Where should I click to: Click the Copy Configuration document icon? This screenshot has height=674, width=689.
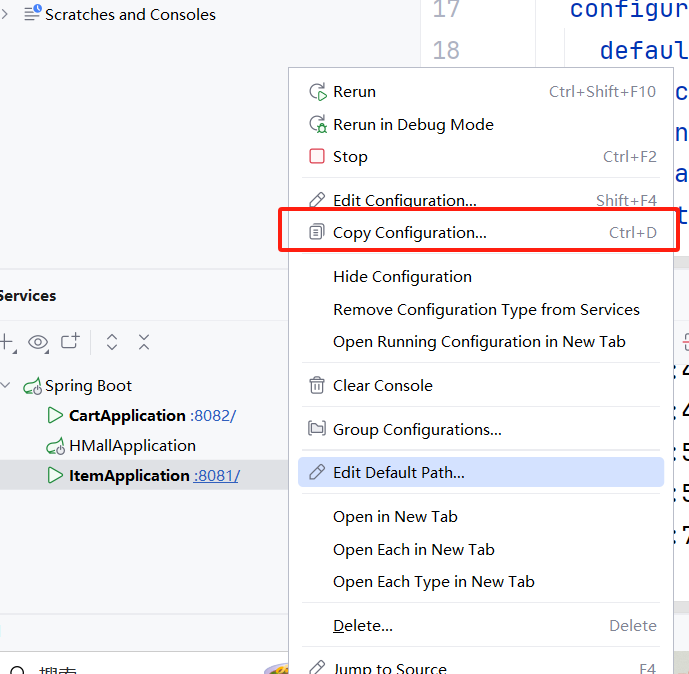click(x=317, y=232)
